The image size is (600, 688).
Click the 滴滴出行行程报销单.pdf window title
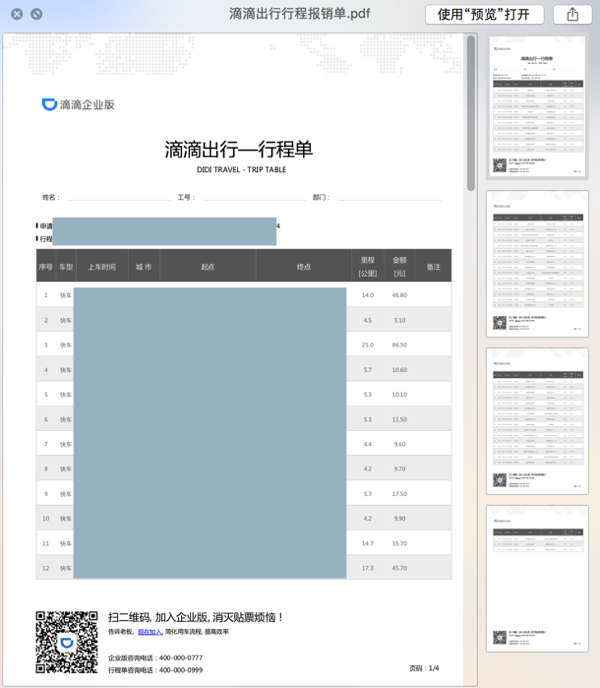pyautogui.click(x=300, y=14)
